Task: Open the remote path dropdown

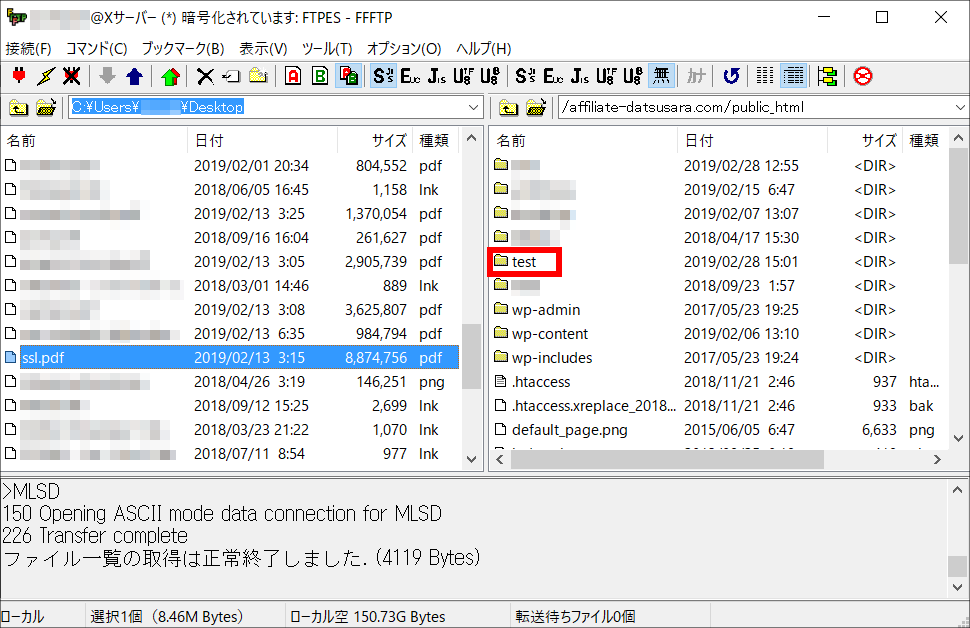Action: pos(958,107)
